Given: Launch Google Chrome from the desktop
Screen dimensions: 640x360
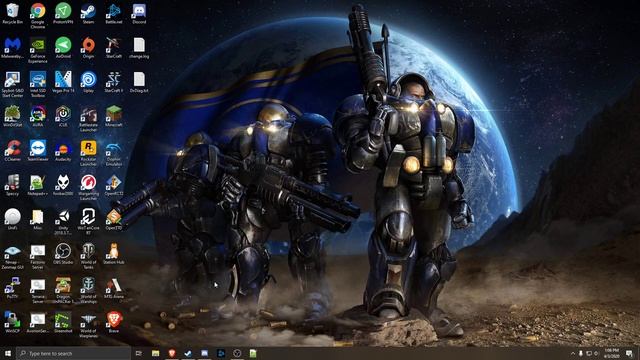Looking at the screenshot, I should [x=38, y=16].
